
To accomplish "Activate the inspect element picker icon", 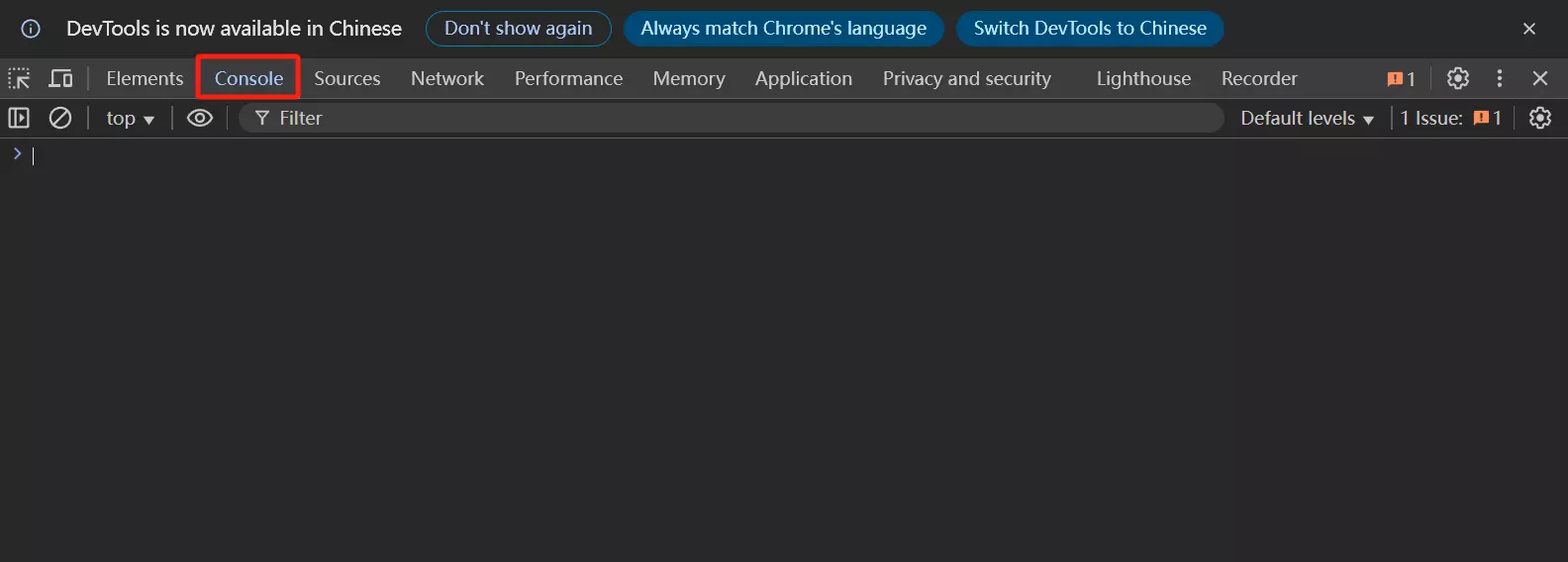I will pyautogui.click(x=19, y=78).
